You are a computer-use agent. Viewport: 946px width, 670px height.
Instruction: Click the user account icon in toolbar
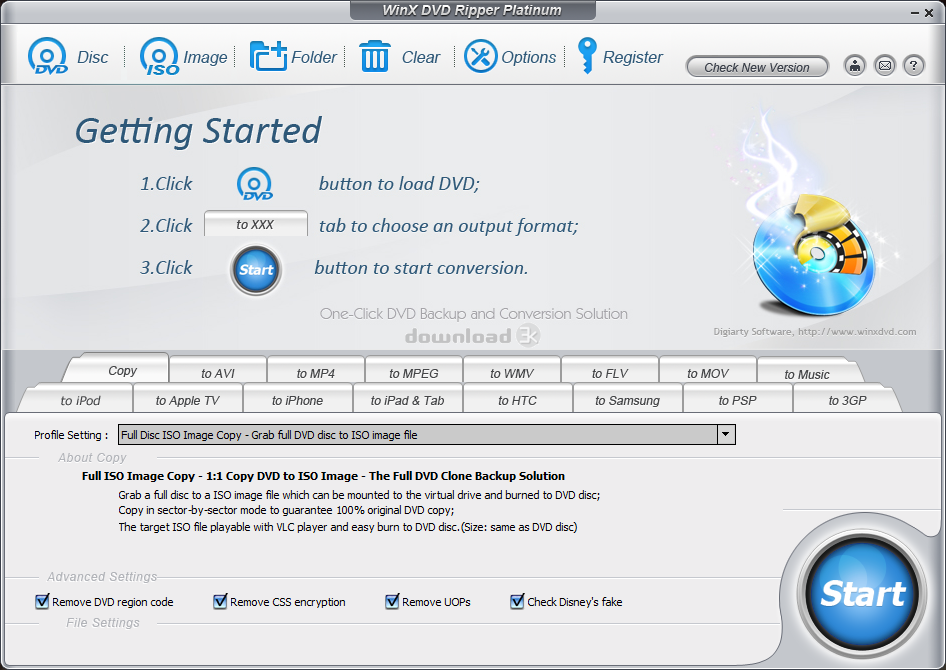[x=855, y=66]
